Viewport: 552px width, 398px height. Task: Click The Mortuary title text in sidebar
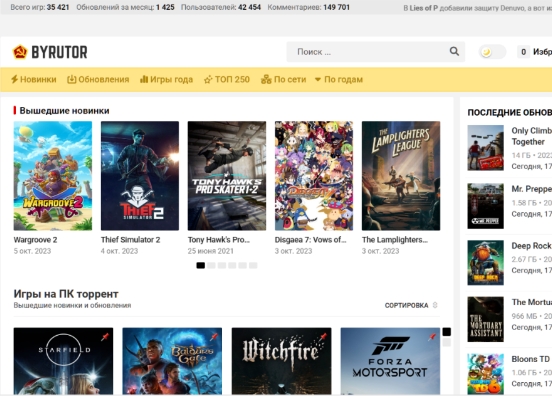pos(532,302)
